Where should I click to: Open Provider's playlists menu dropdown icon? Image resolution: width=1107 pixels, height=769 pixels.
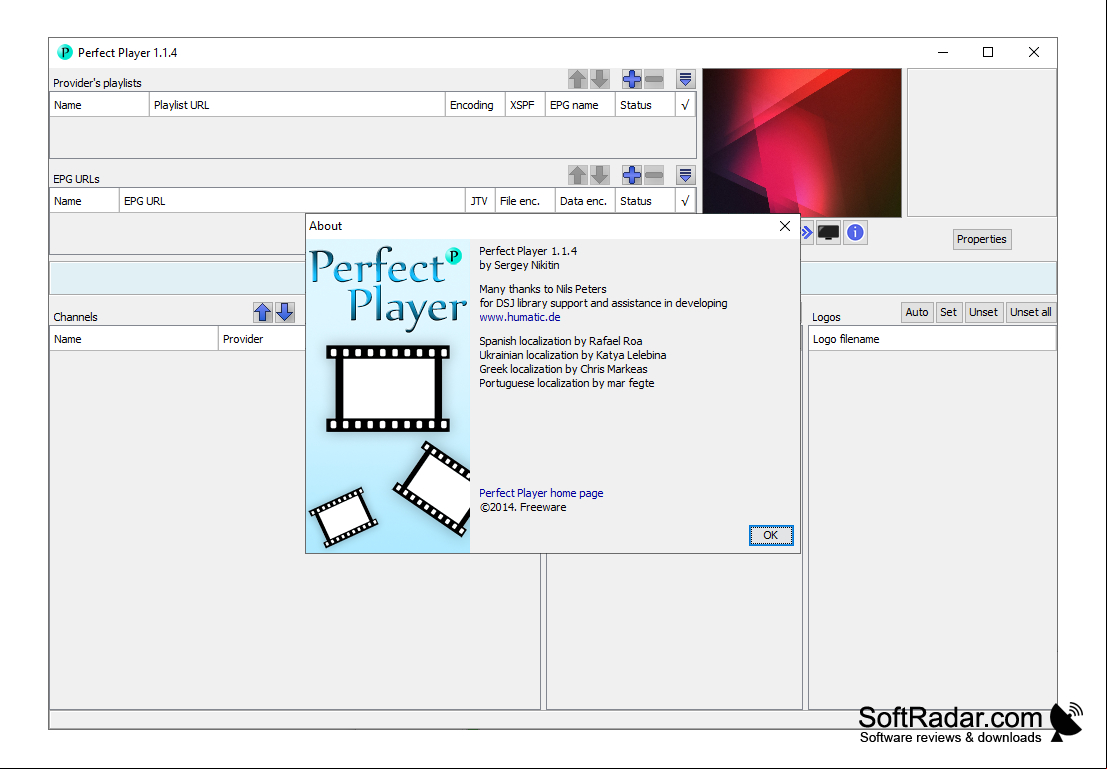tap(686, 79)
